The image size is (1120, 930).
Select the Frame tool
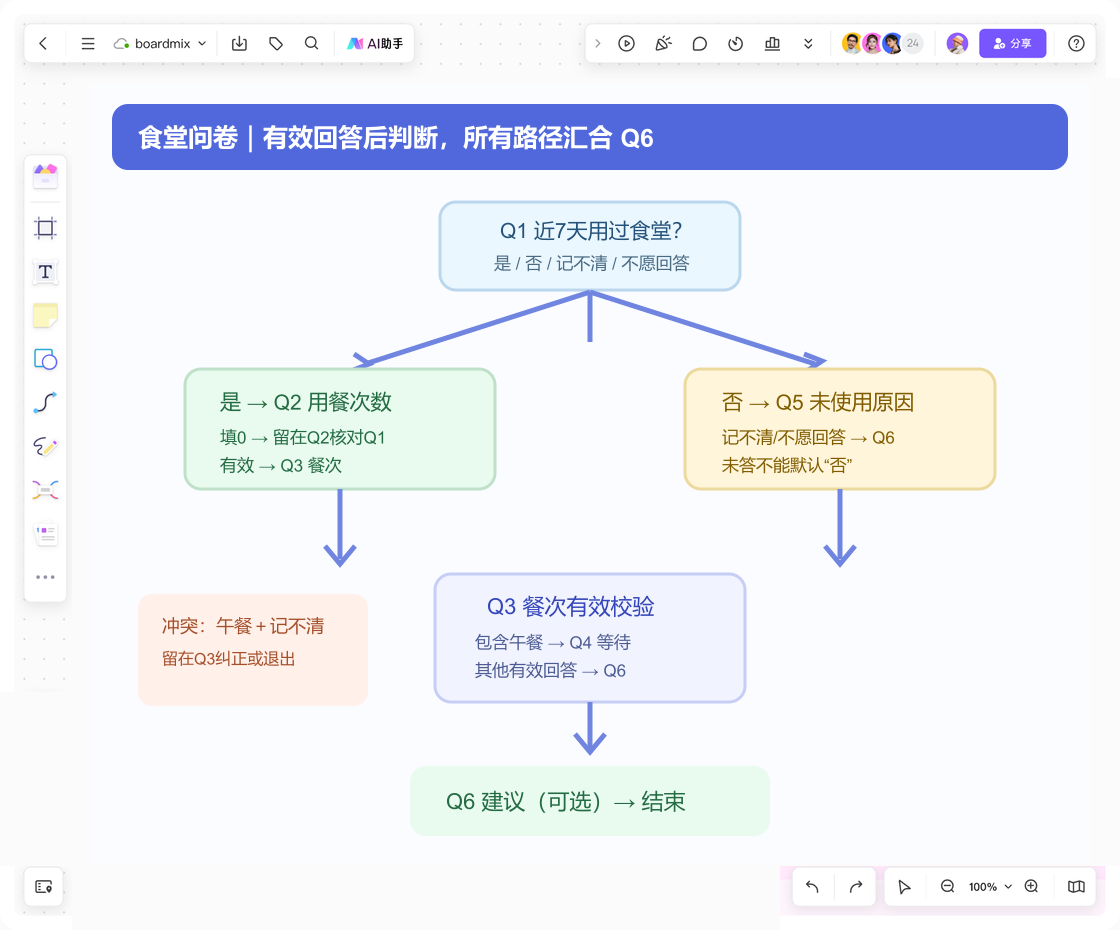pos(45,228)
